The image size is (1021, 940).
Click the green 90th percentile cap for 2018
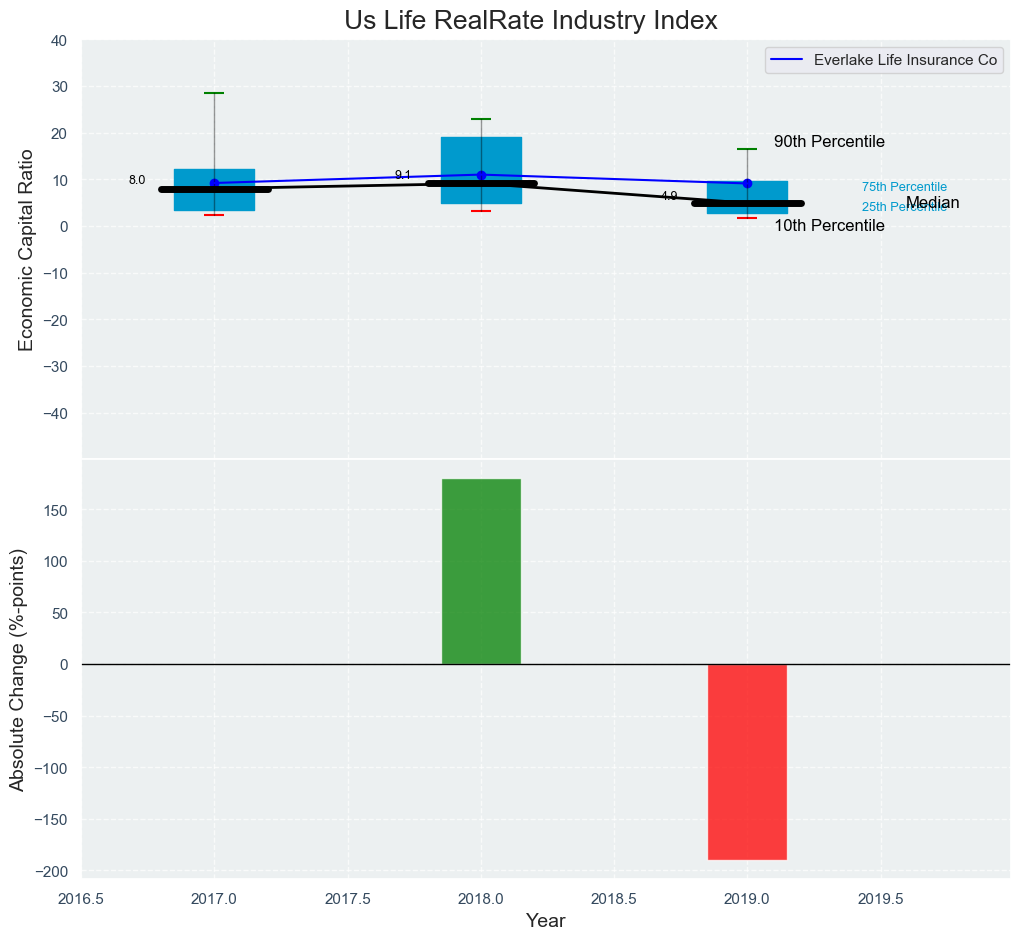481,119
